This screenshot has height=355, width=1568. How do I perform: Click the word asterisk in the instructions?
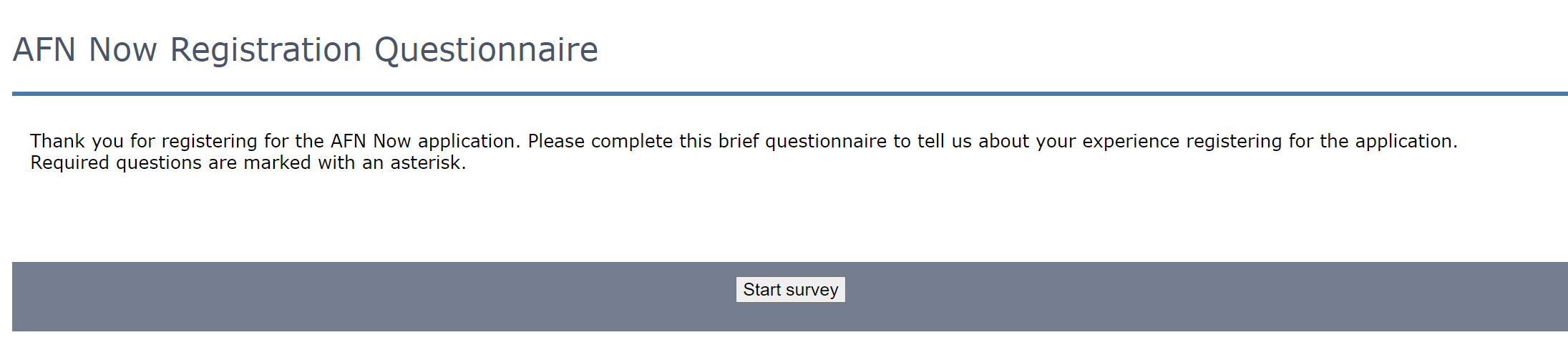point(427,163)
